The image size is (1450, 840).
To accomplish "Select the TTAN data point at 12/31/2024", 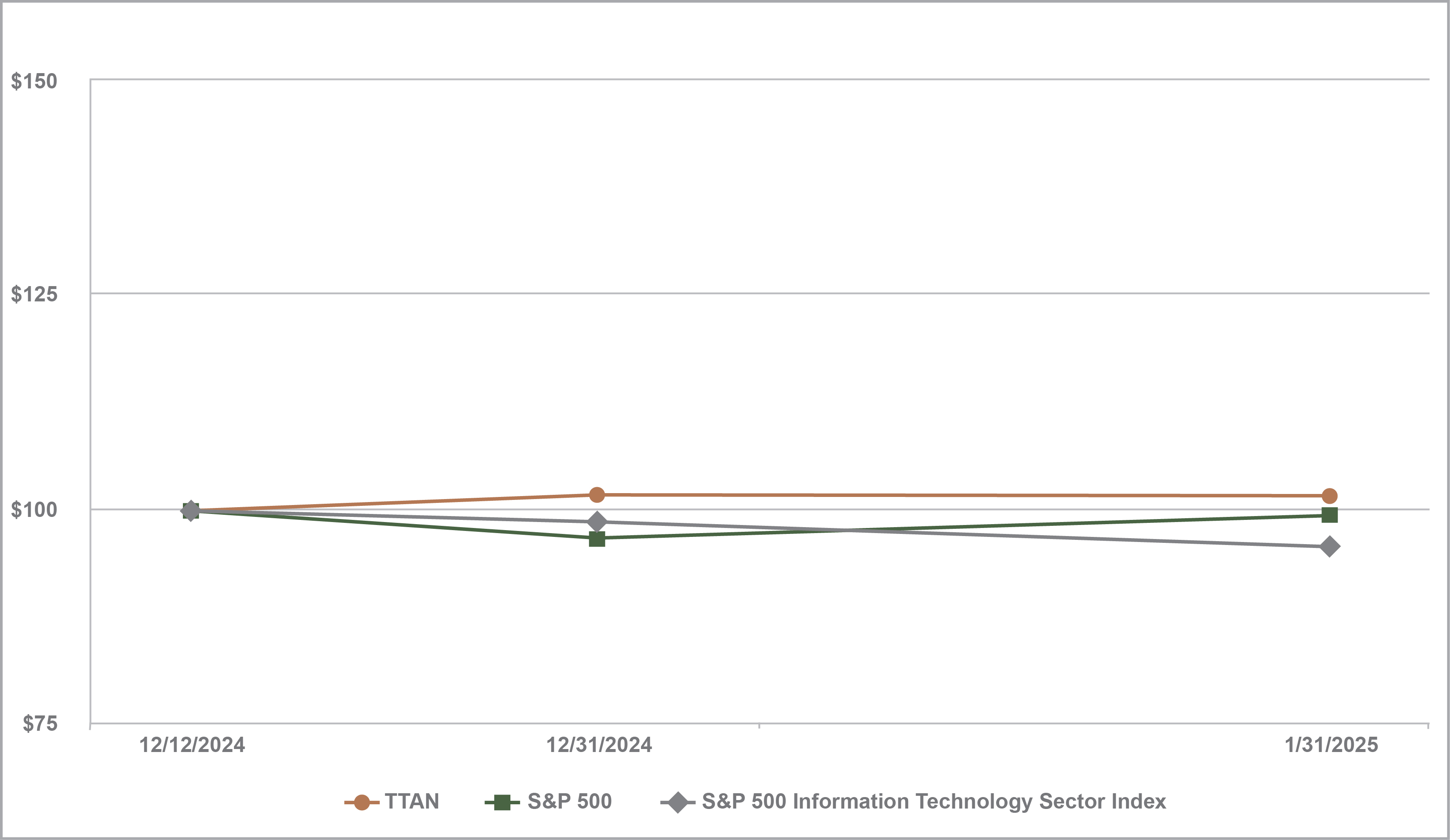I will [597, 494].
